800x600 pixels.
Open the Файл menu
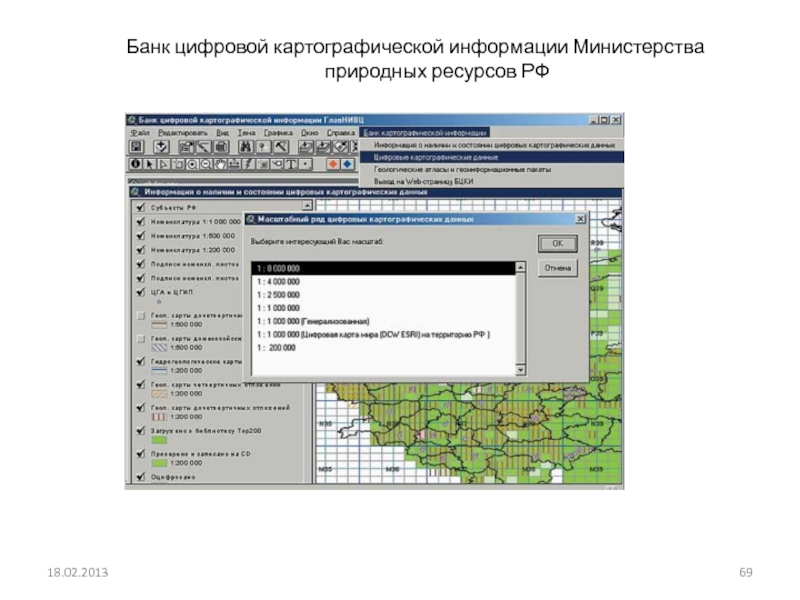(139, 132)
